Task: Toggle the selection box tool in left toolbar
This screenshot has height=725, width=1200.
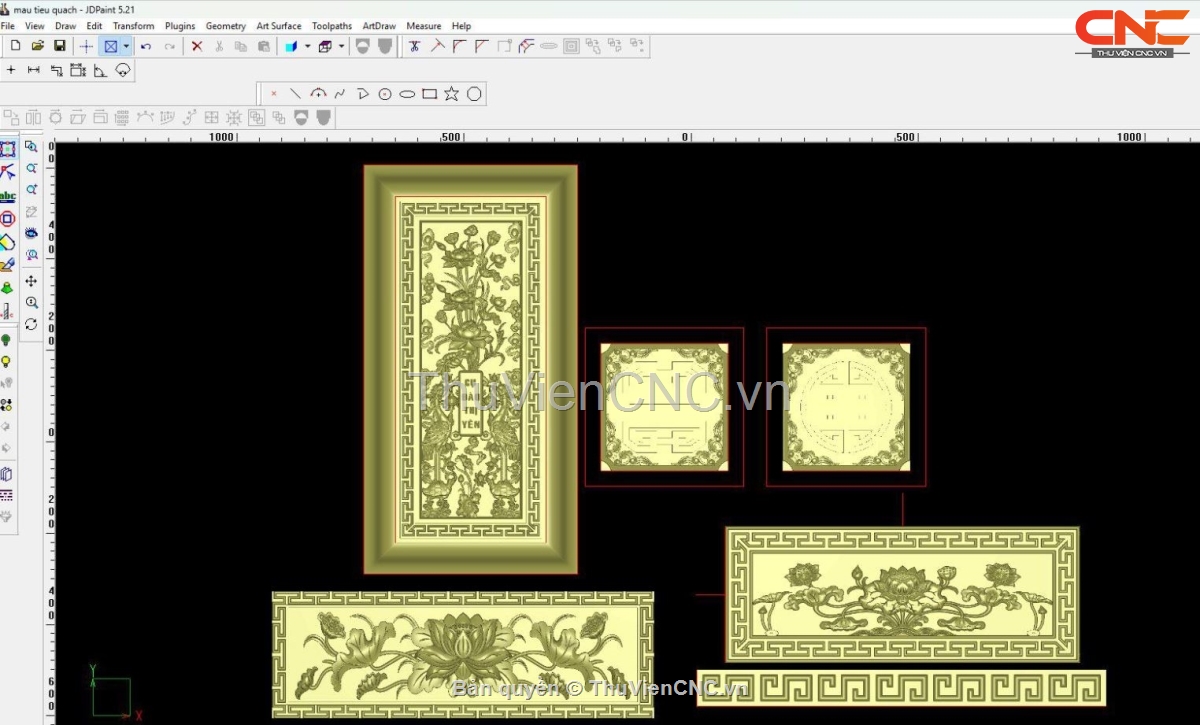Action: coord(8,149)
